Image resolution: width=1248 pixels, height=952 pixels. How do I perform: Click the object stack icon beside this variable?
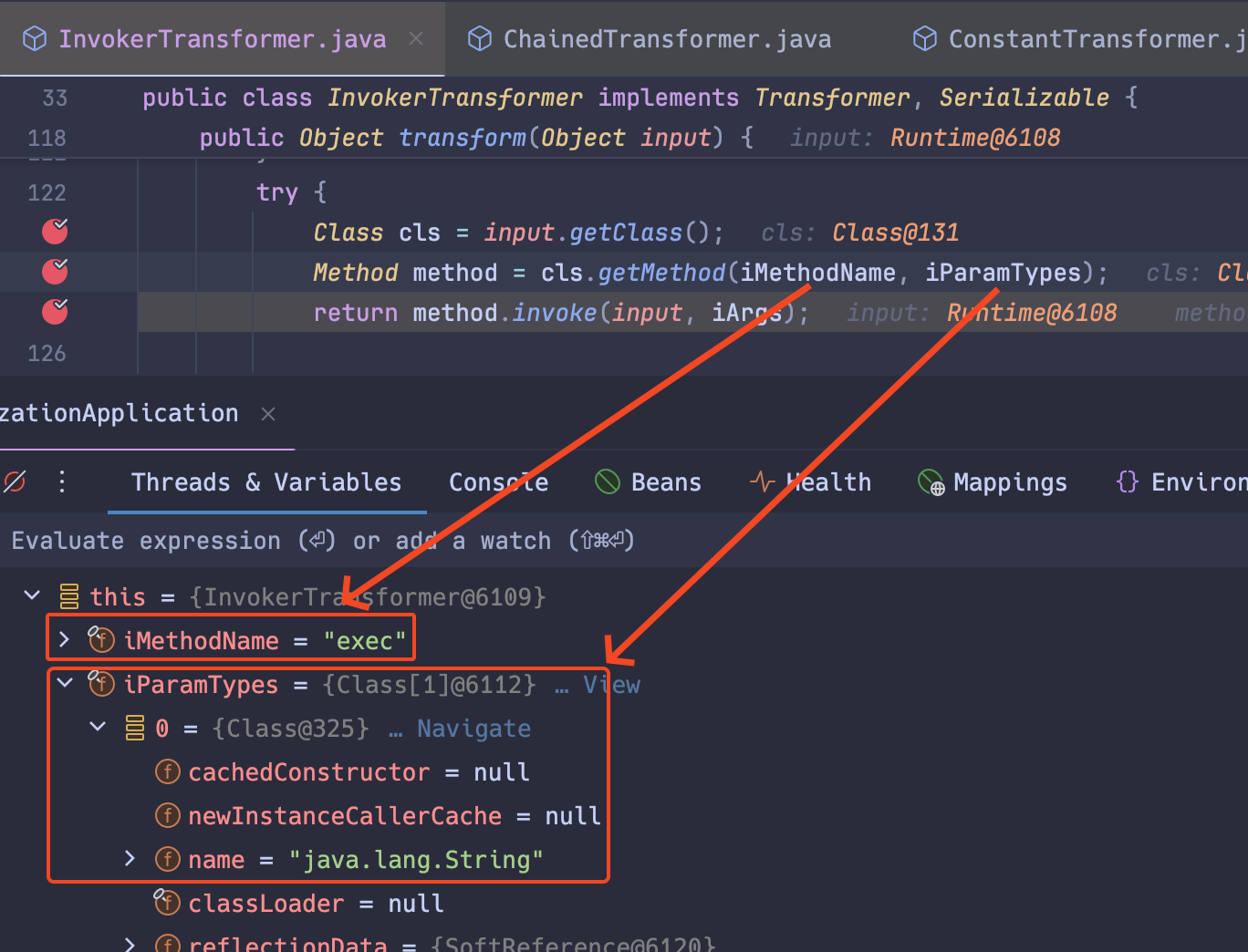(x=68, y=595)
